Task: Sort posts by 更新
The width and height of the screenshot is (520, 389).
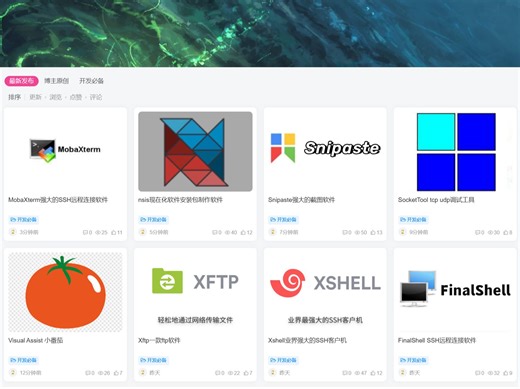Action: pyautogui.click(x=35, y=97)
